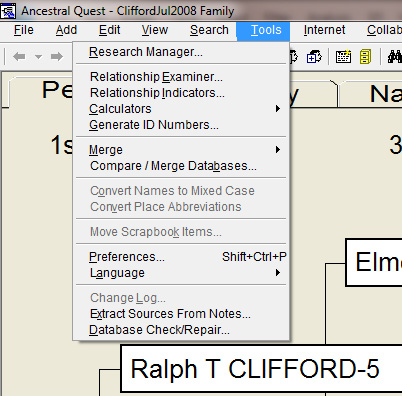Open Preferences from Tools menu
This screenshot has height=396, width=402.
[181, 257]
